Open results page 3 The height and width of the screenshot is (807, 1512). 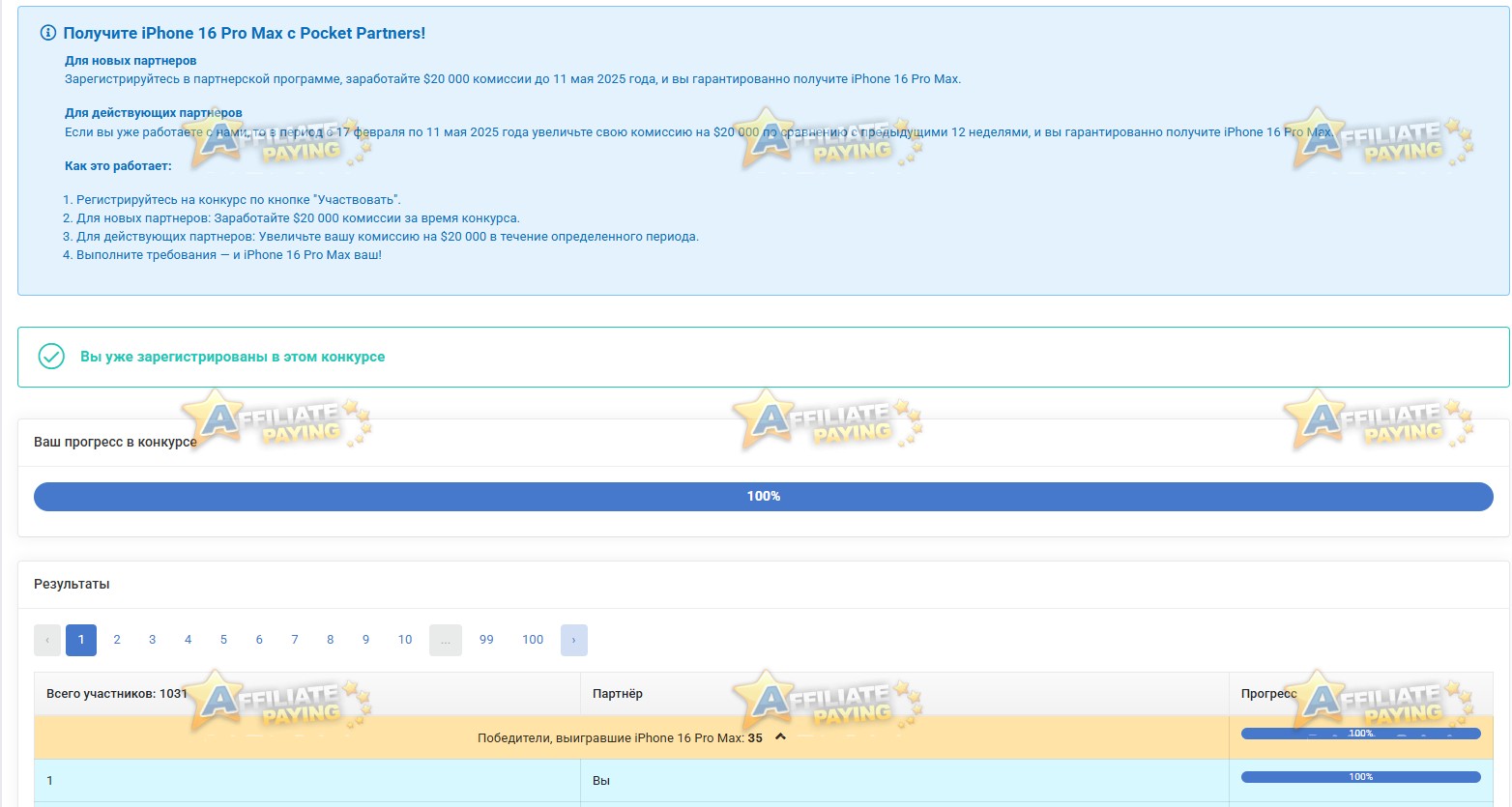click(152, 640)
